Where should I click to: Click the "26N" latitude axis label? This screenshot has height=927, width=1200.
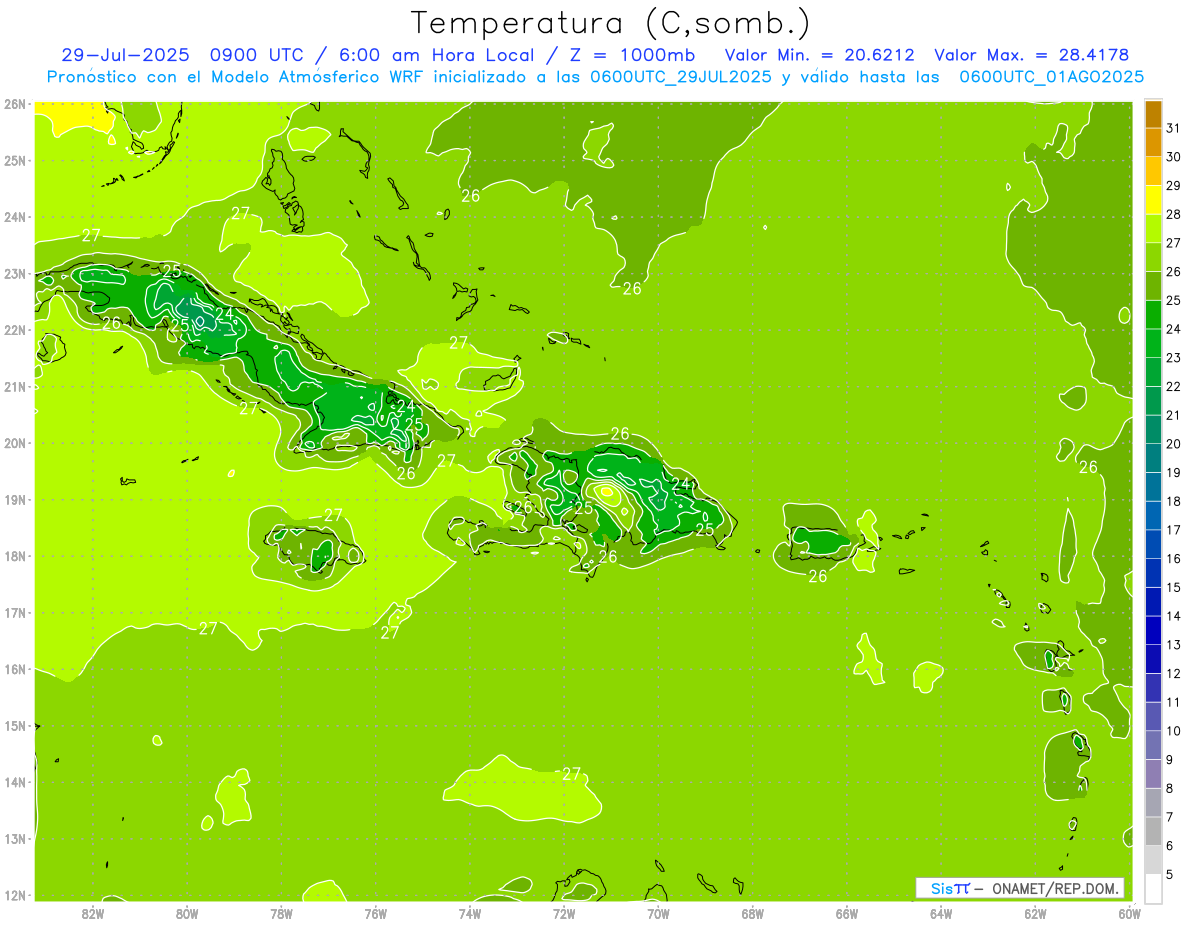click(14, 104)
